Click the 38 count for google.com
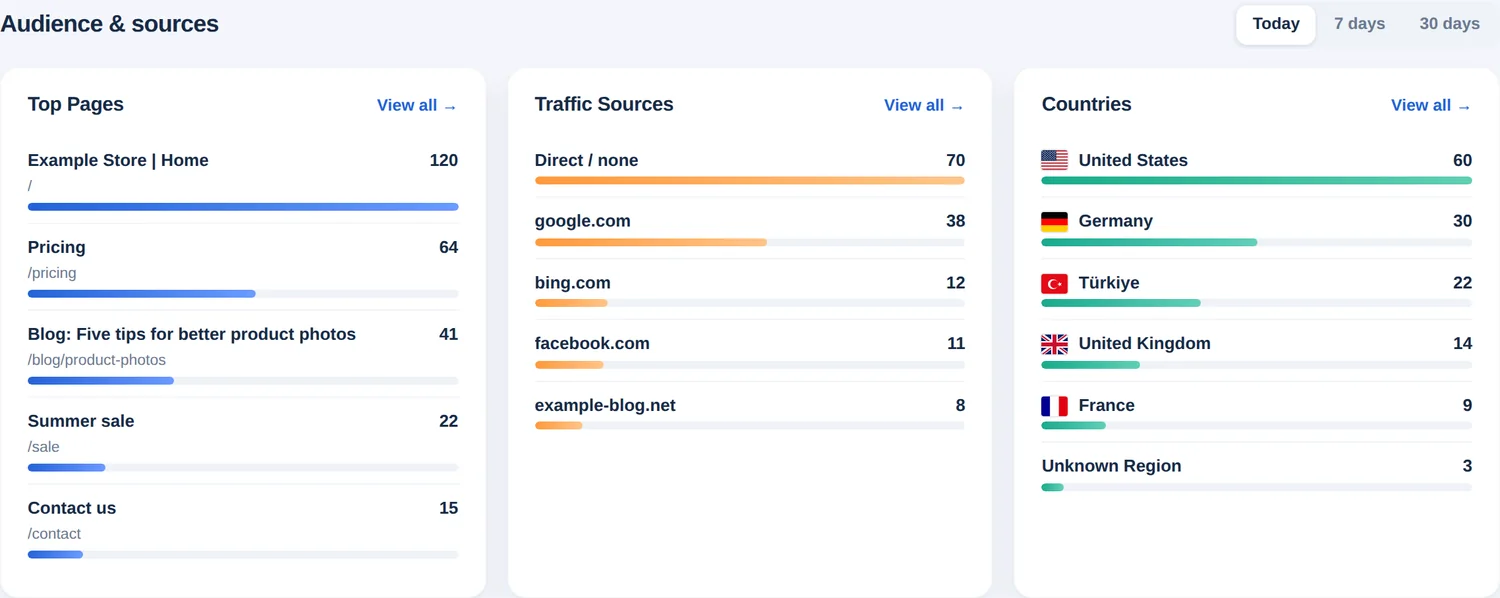Screen dimensions: 1500x598 [956, 221]
